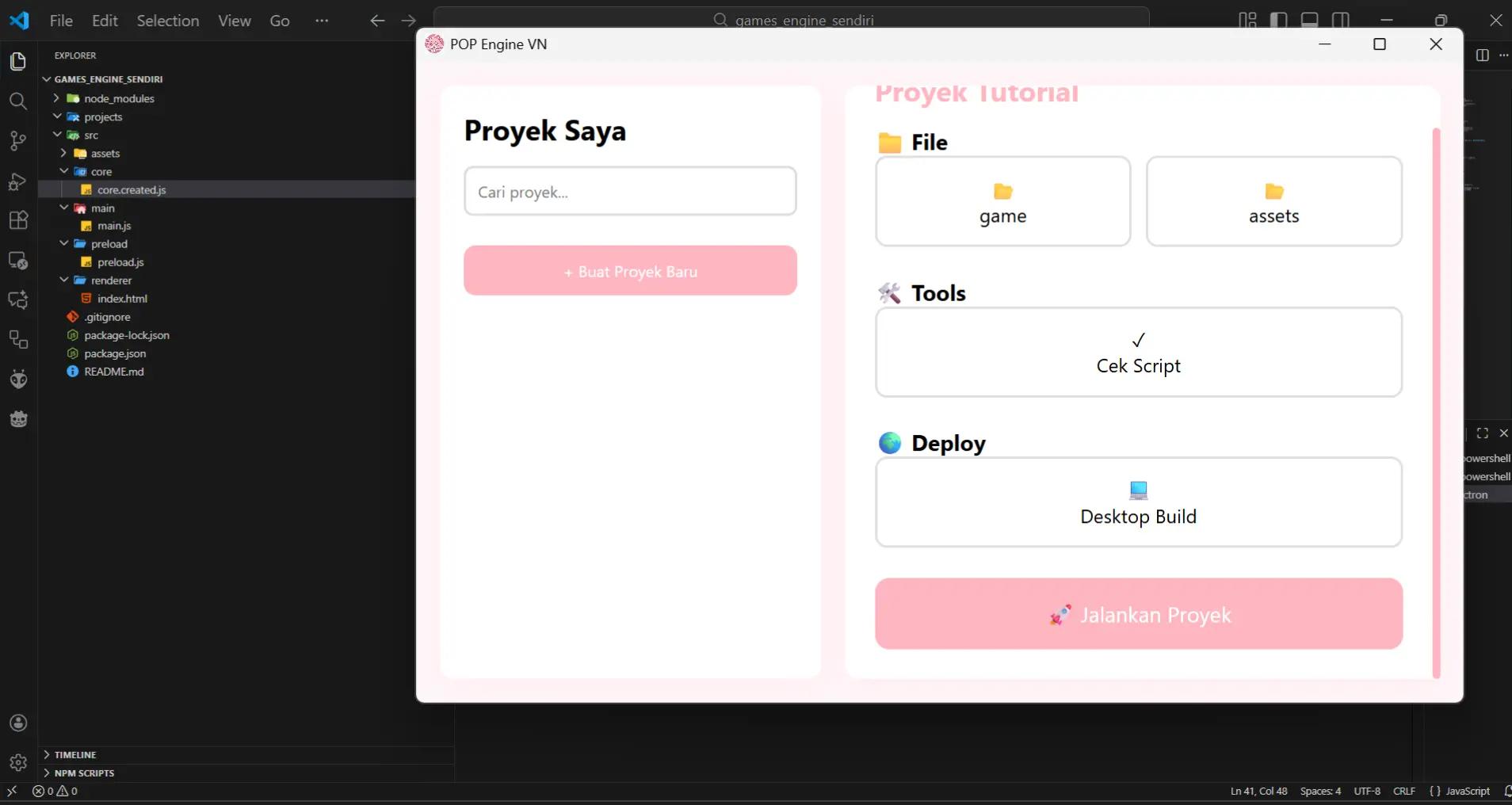Image resolution: width=1512 pixels, height=805 pixels.
Task: Open notifications bell in status bar
Action: tap(1506, 791)
